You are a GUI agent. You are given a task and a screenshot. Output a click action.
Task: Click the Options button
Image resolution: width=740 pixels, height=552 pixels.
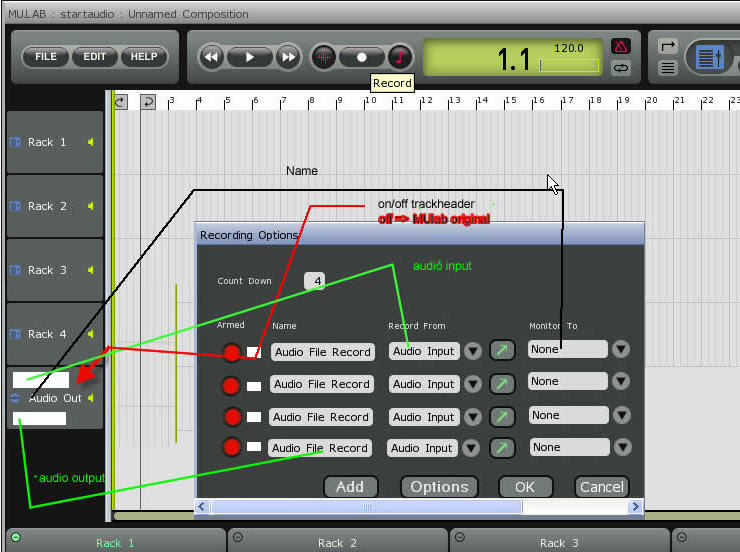439,486
